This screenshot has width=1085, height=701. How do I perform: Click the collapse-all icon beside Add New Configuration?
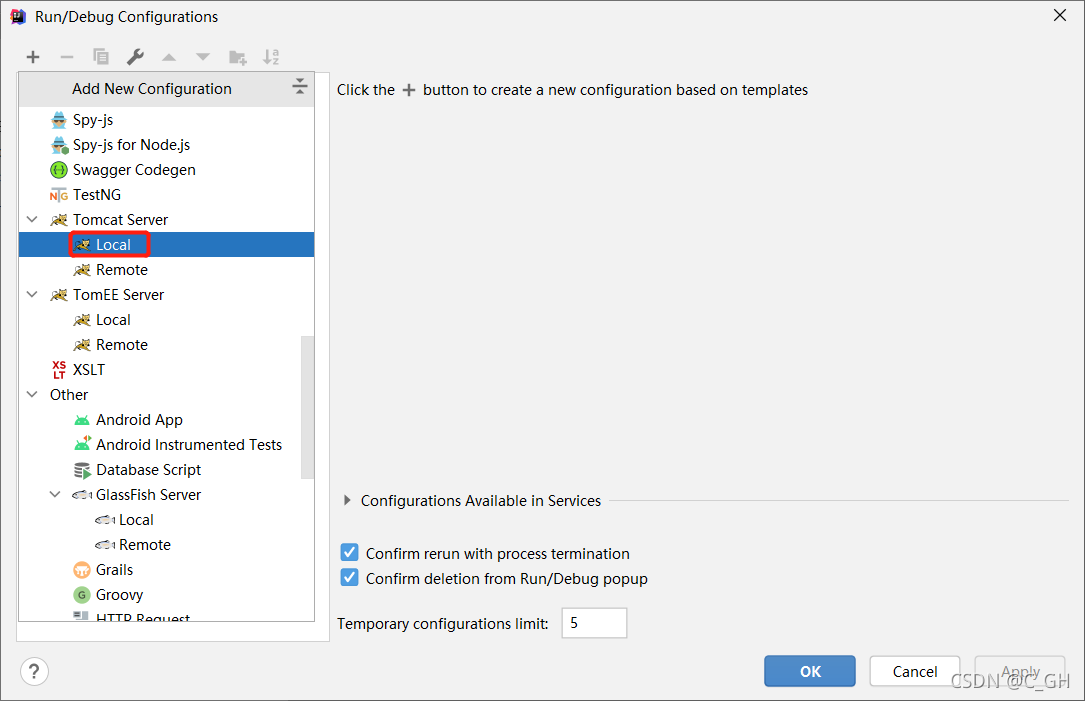click(300, 87)
